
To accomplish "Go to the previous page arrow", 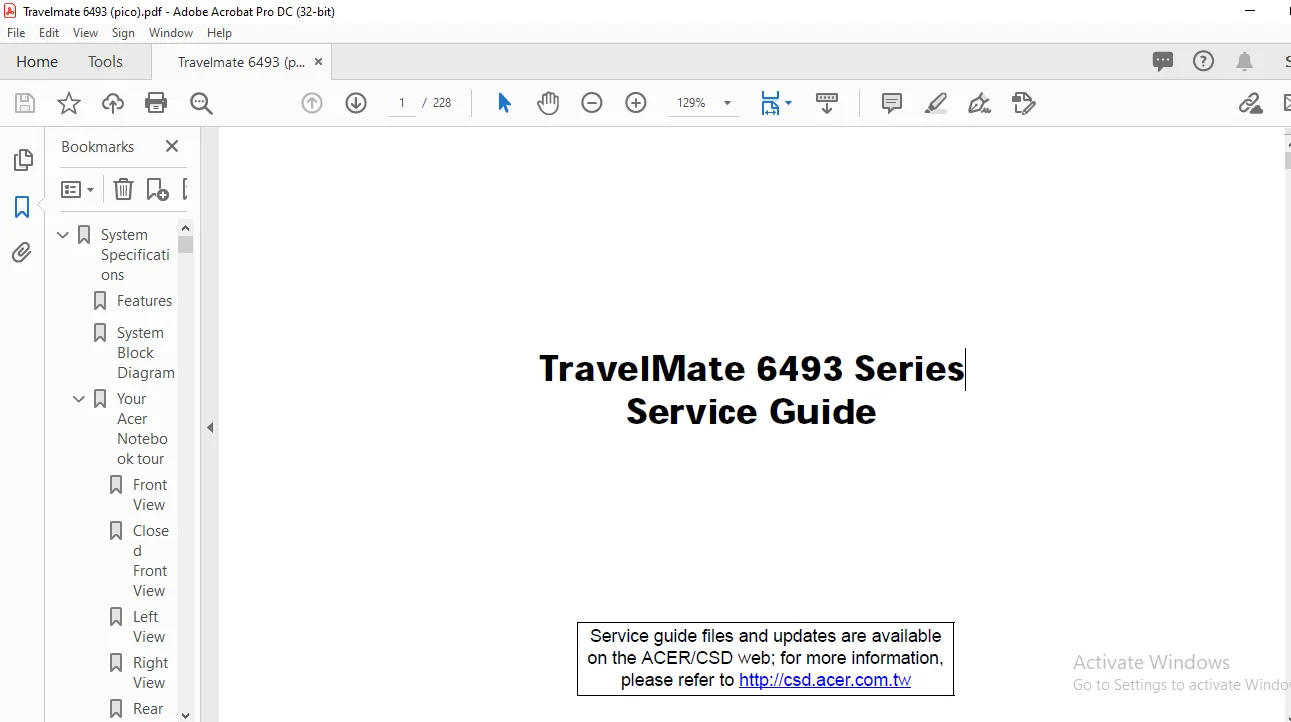I will (312, 103).
